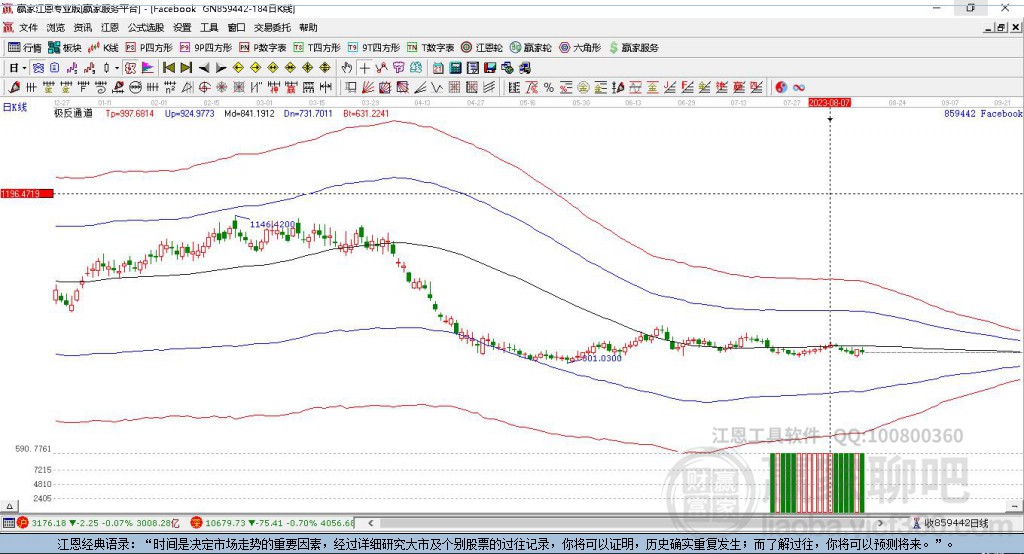The width and height of the screenshot is (1024, 554).
Task: Open the P四方形 square tool
Action: [x=148, y=48]
